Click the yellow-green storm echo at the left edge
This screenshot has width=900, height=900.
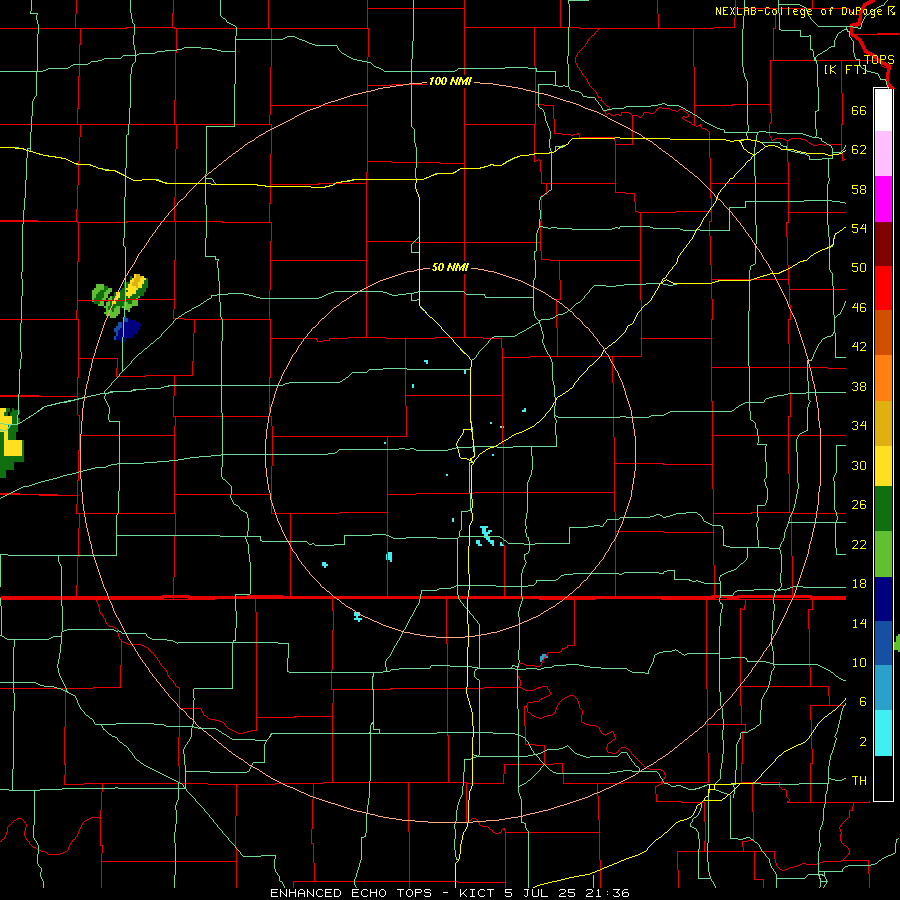coord(11,443)
